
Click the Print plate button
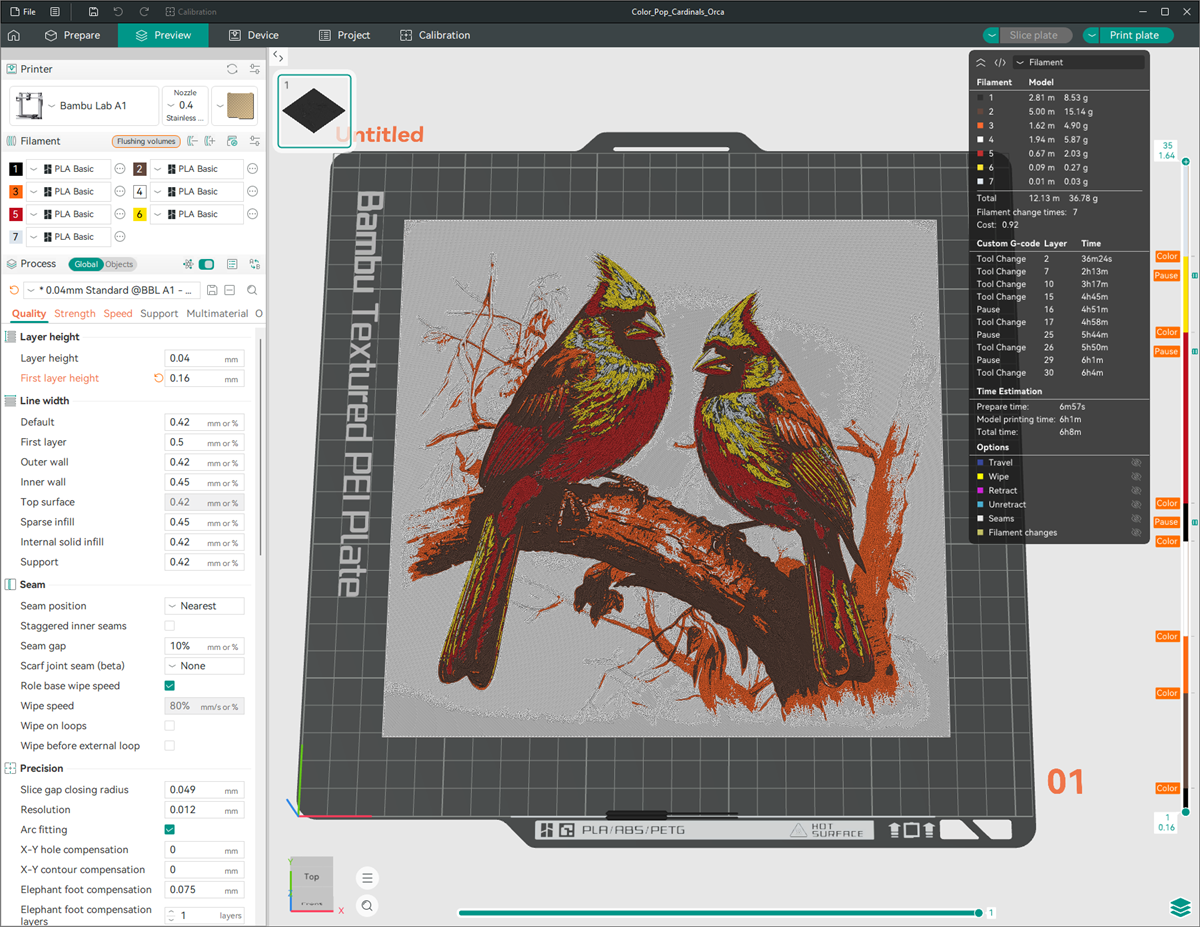click(x=1134, y=35)
